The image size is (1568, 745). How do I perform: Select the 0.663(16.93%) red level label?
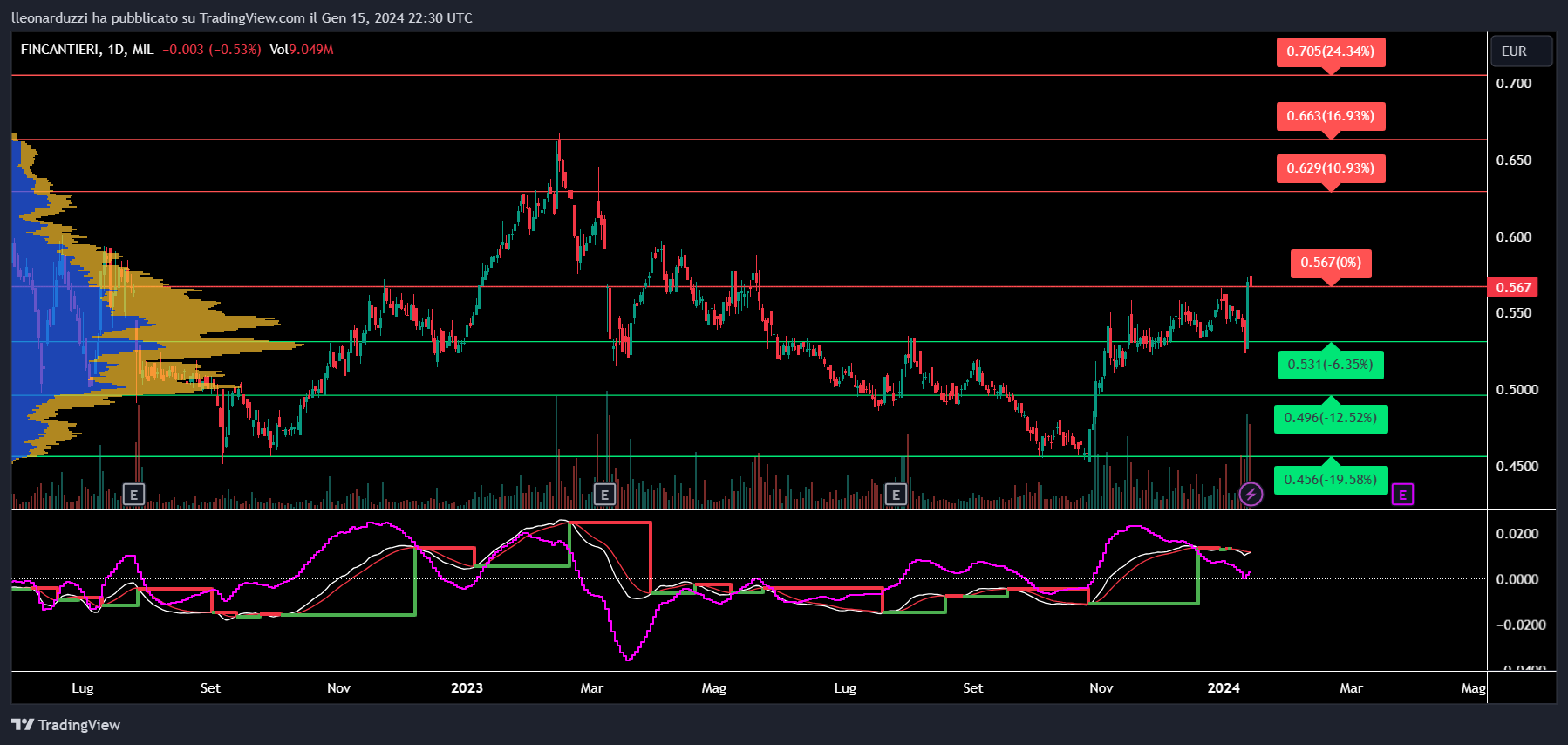(x=1331, y=117)
